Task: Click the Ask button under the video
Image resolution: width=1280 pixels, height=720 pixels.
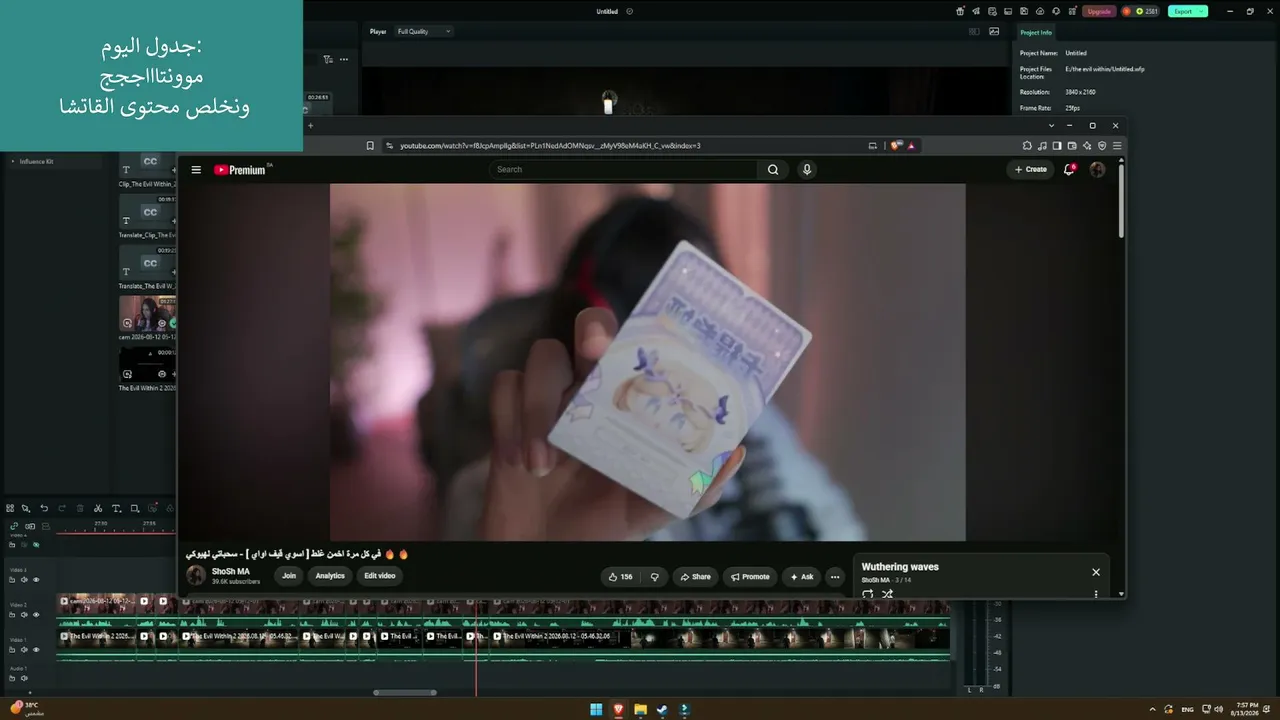Action: point(802,577)
